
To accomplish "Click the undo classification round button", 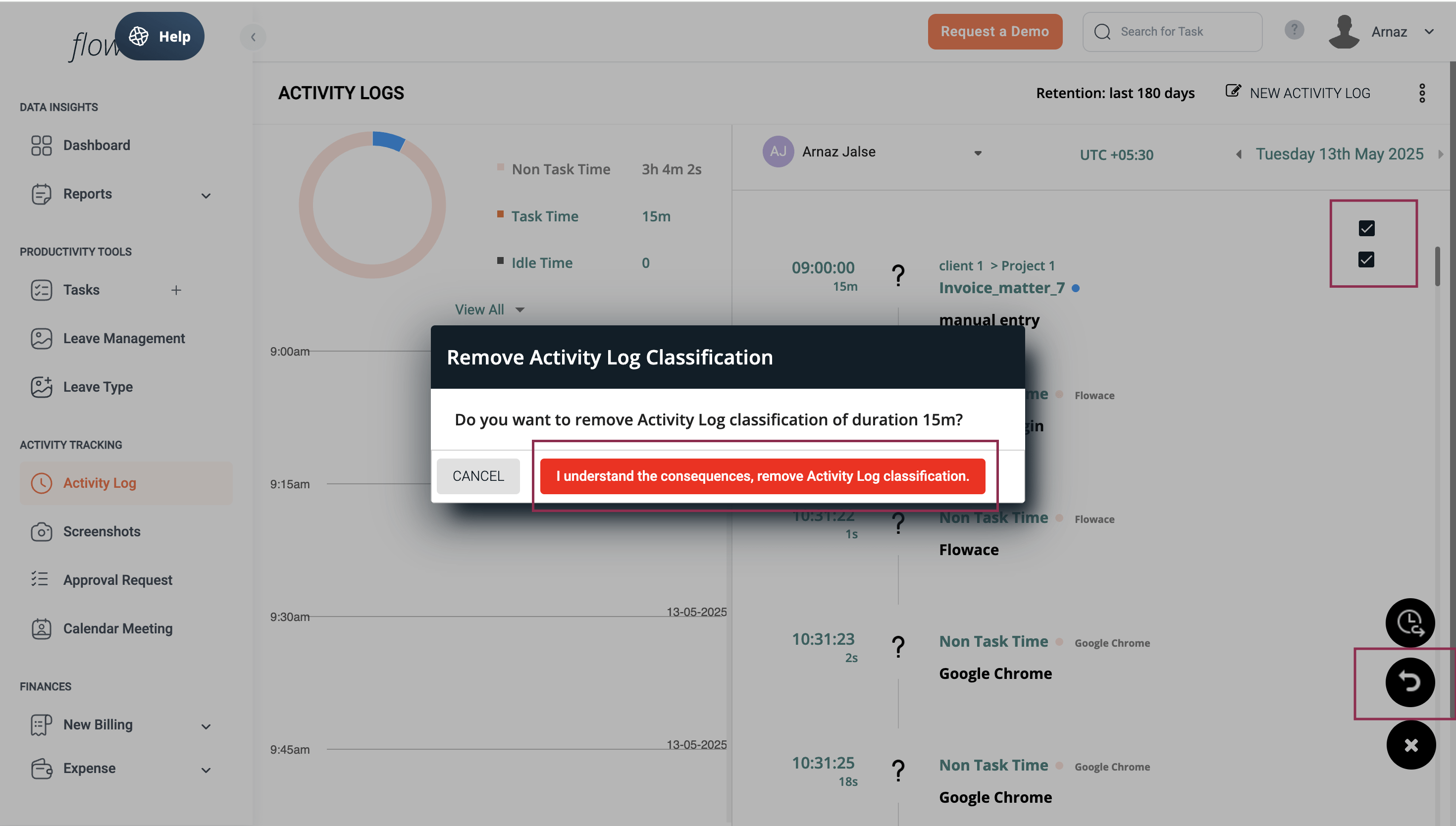I will [x=1410, y=682].
